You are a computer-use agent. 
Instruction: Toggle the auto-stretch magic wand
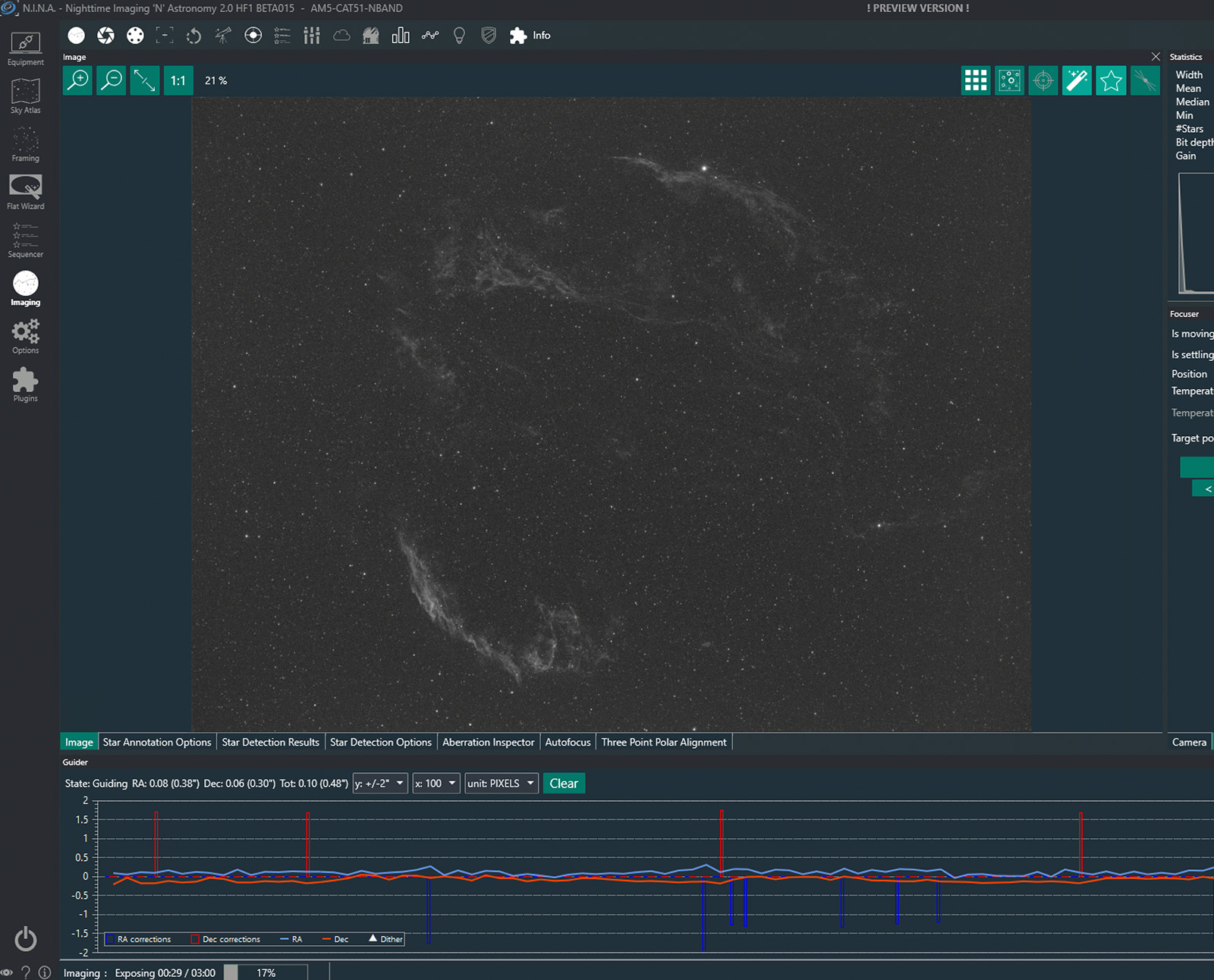pos(1077,80)
